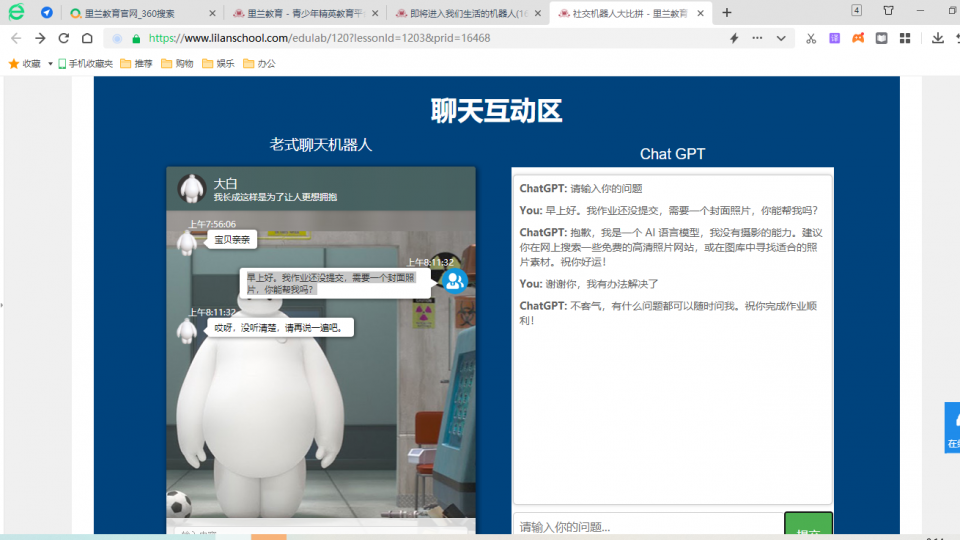Open the downloads manager icon
Image resolution: width=960 pixels, height=540 pixels.
(x=937, y=38)
